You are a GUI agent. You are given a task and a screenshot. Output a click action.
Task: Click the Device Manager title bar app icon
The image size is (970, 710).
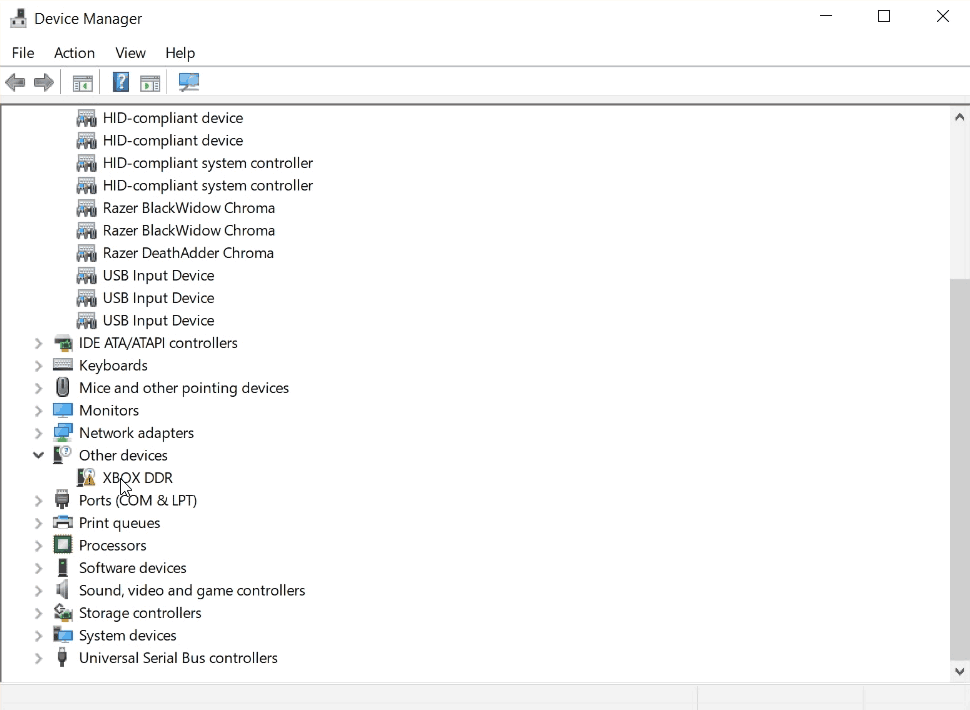click(x=18, y=19)
